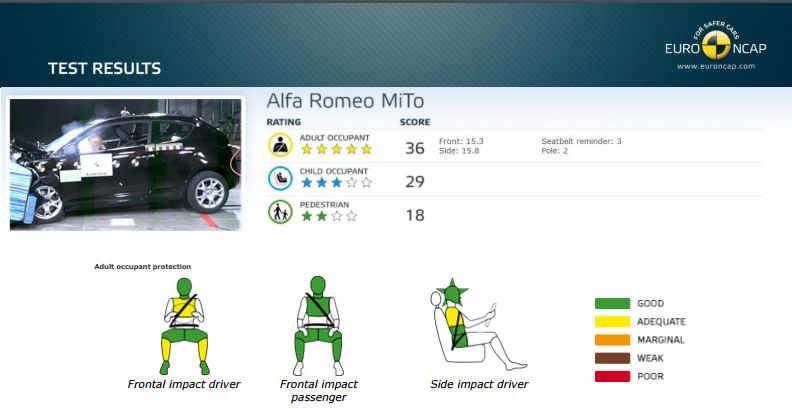Click the red POOR legend swatch
This screenshot has width=792, height=409.
tap(612, 376)
